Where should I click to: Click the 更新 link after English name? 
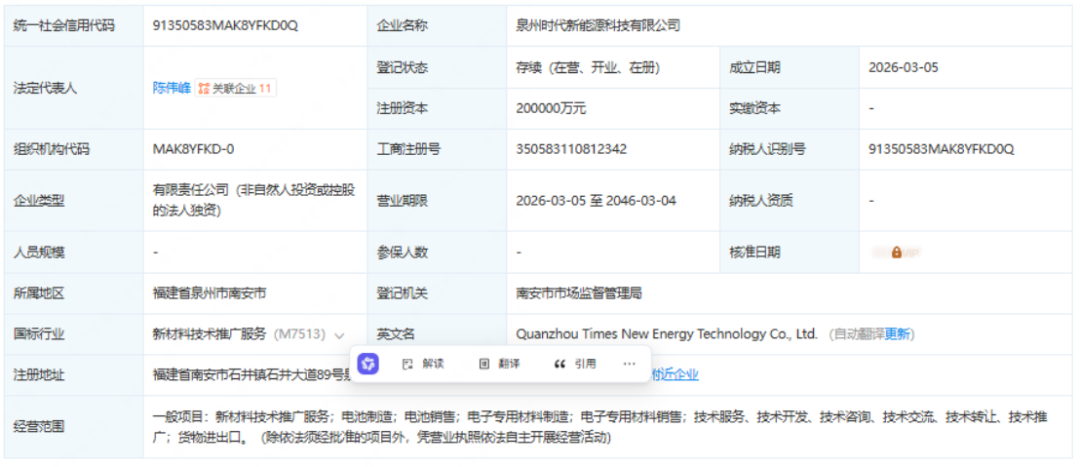[x=896, y=334]
